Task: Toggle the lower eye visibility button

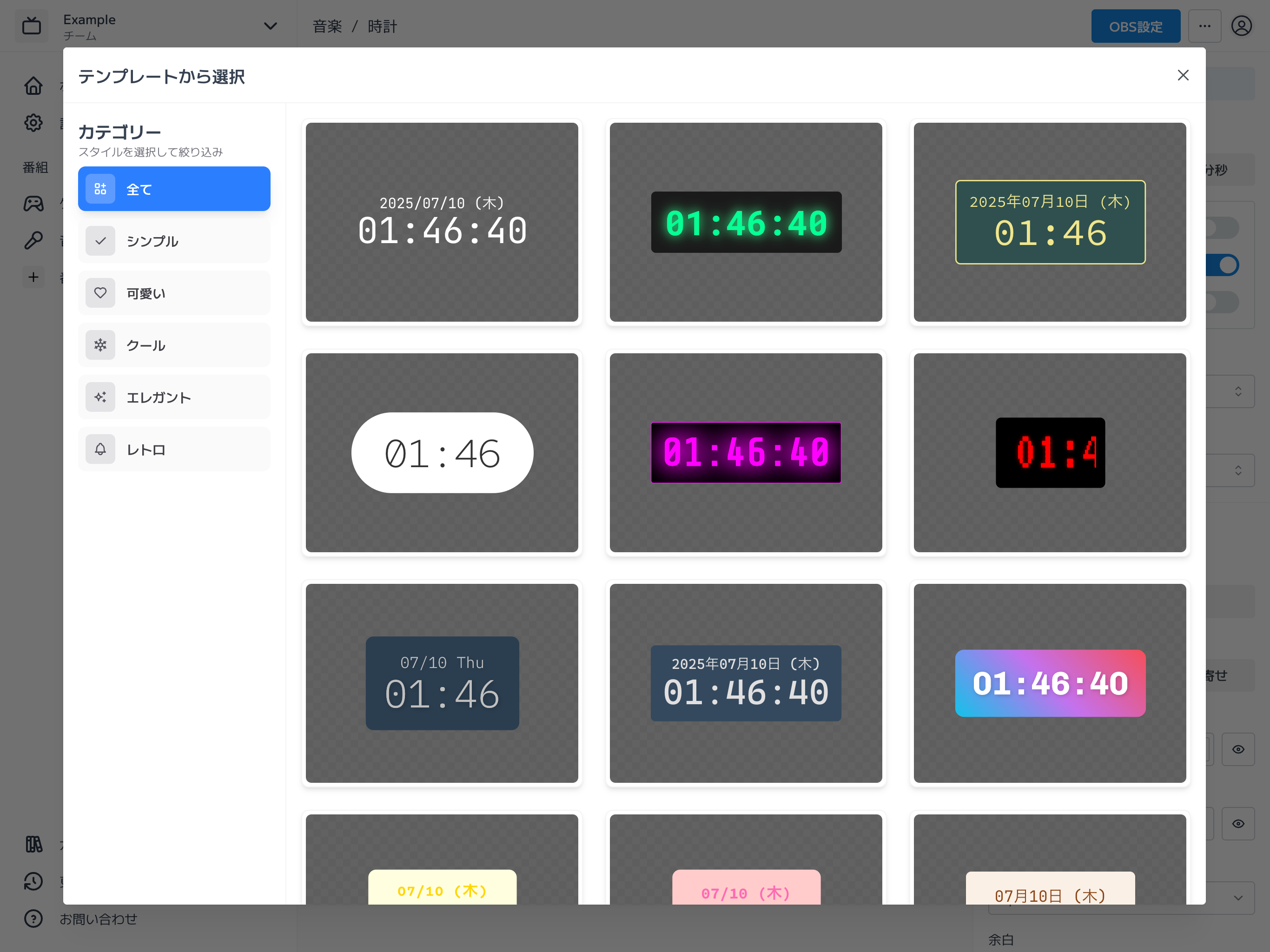Action: (x=1238, y=824)
